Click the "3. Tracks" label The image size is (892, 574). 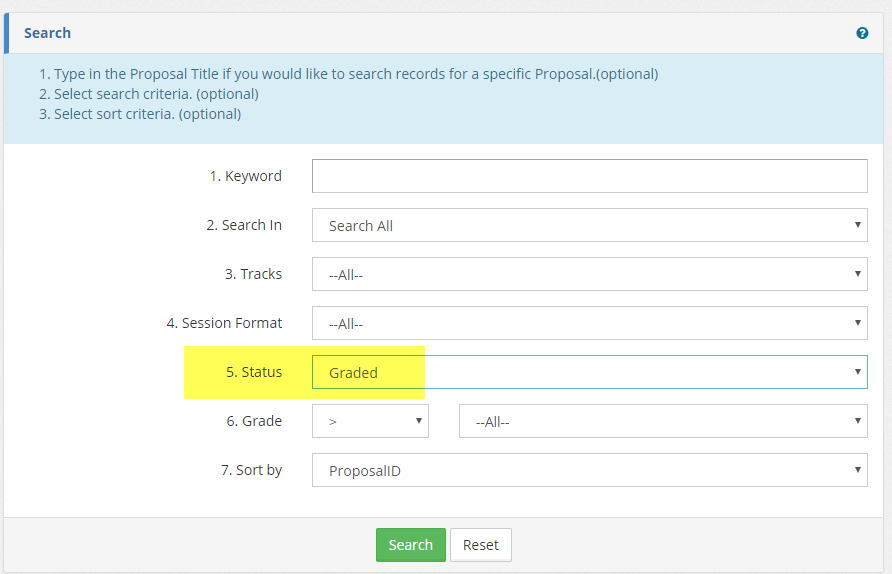[x=253, y=274]
